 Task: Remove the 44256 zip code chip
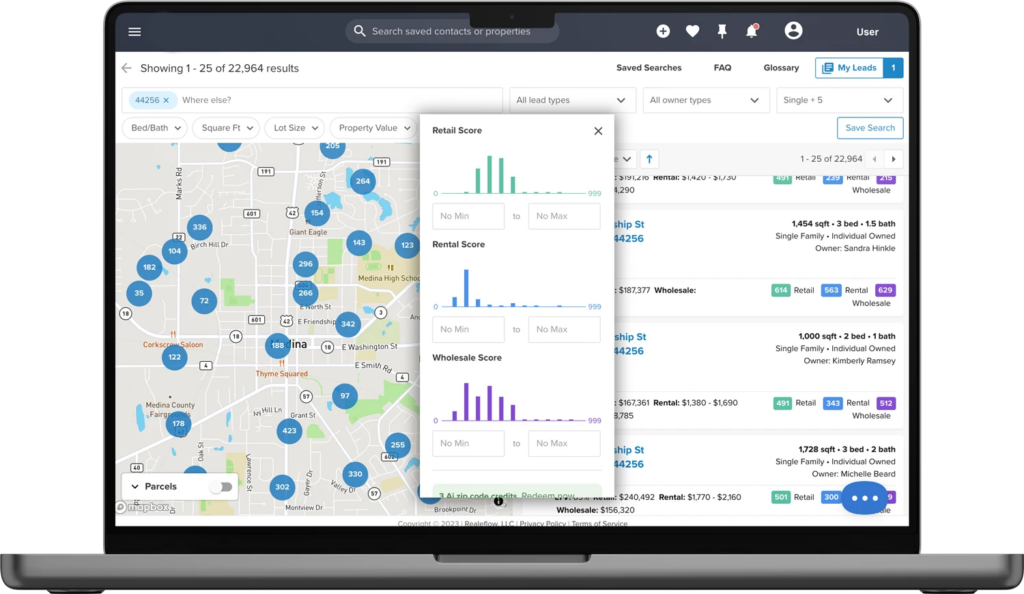[166, 100]
